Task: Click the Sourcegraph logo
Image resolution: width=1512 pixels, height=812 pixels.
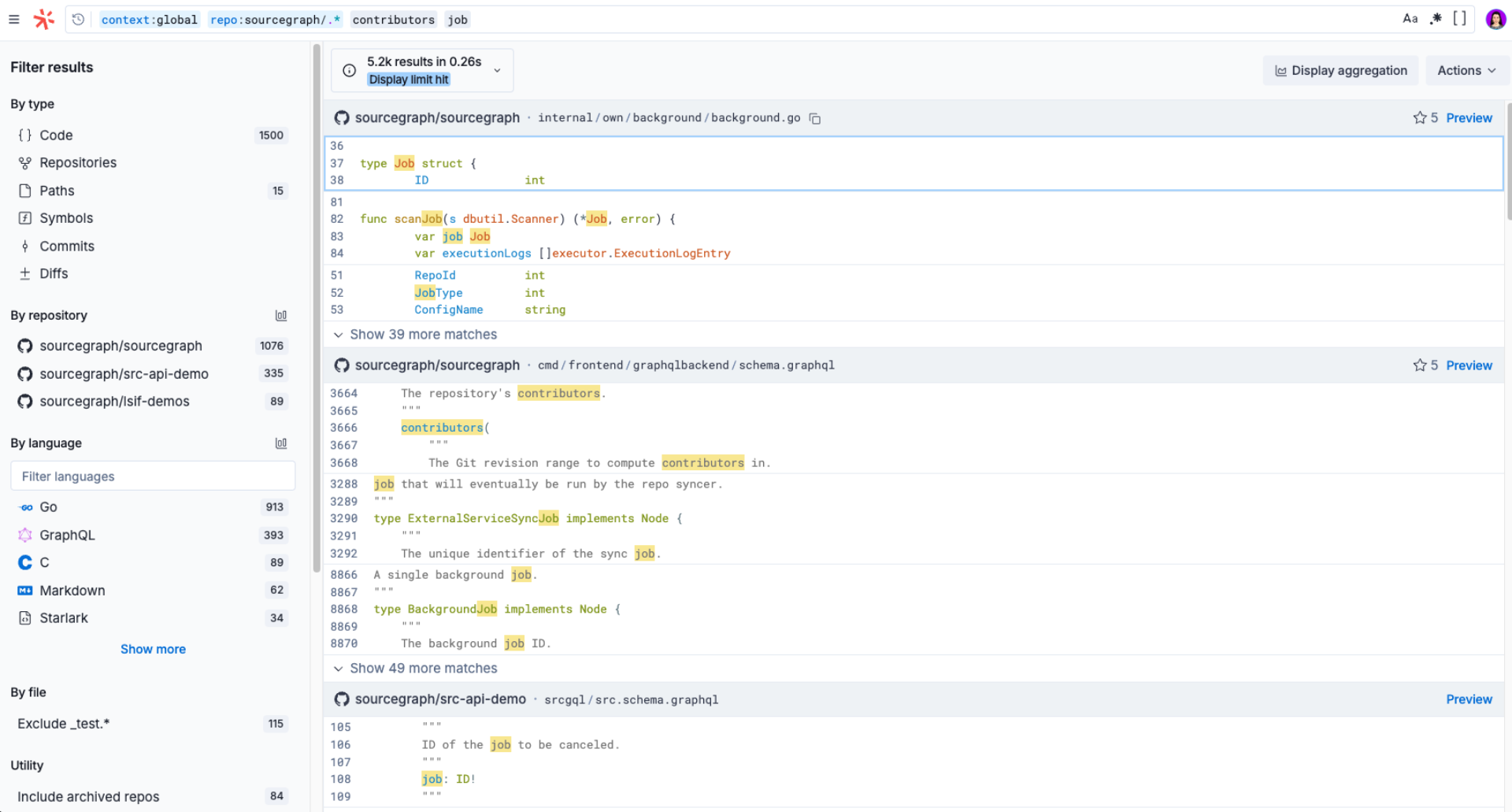Action: (43, 19)
